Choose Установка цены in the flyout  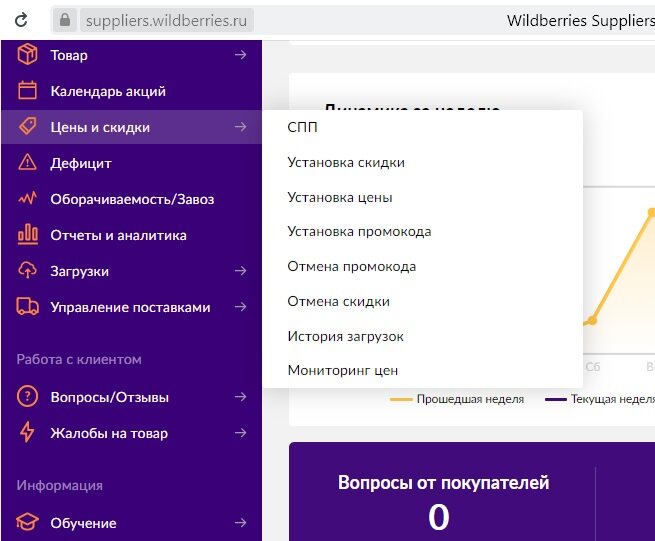click(x=340, y=197)
